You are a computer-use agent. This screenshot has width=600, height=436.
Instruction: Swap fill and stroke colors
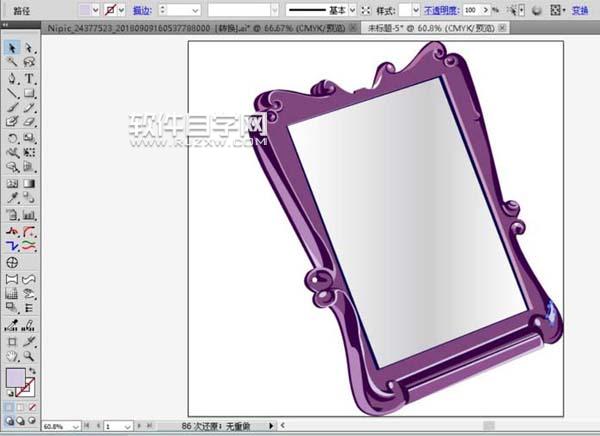[x=33, y=371]
